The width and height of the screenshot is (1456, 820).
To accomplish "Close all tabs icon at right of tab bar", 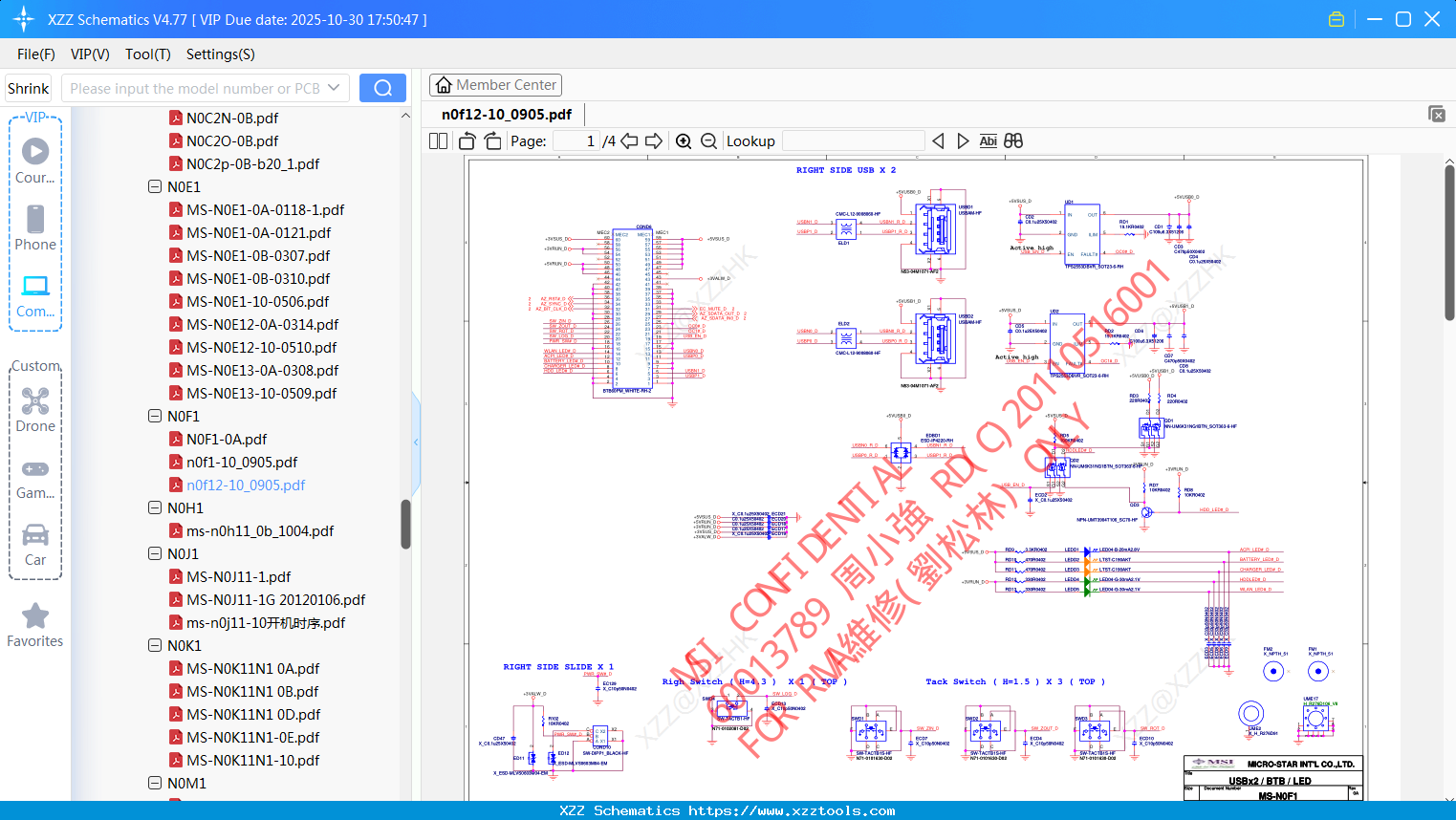I will click(x=1437, y=114).
